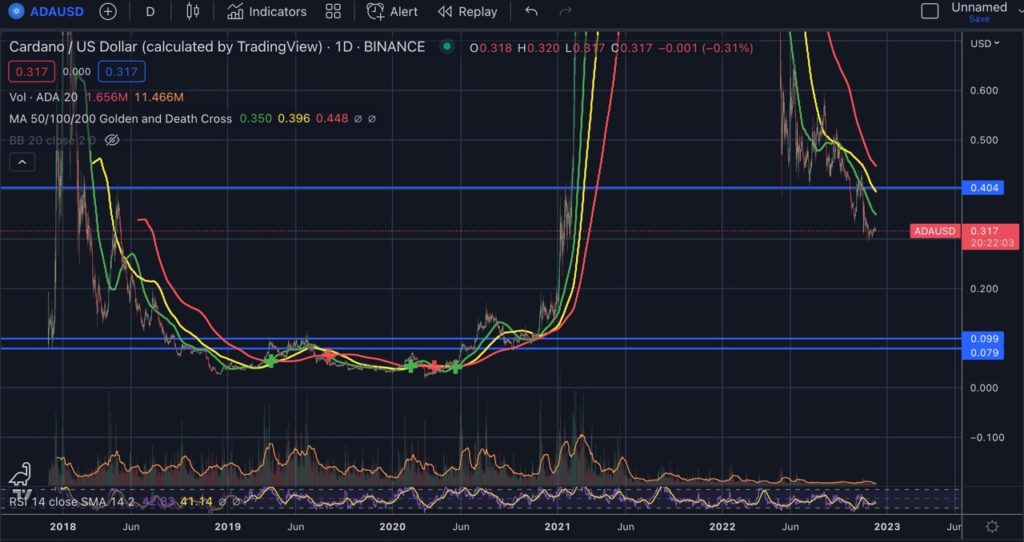Open the Indicators panel
Viewport: 1024px width, 542px height.
coord(267,12)
